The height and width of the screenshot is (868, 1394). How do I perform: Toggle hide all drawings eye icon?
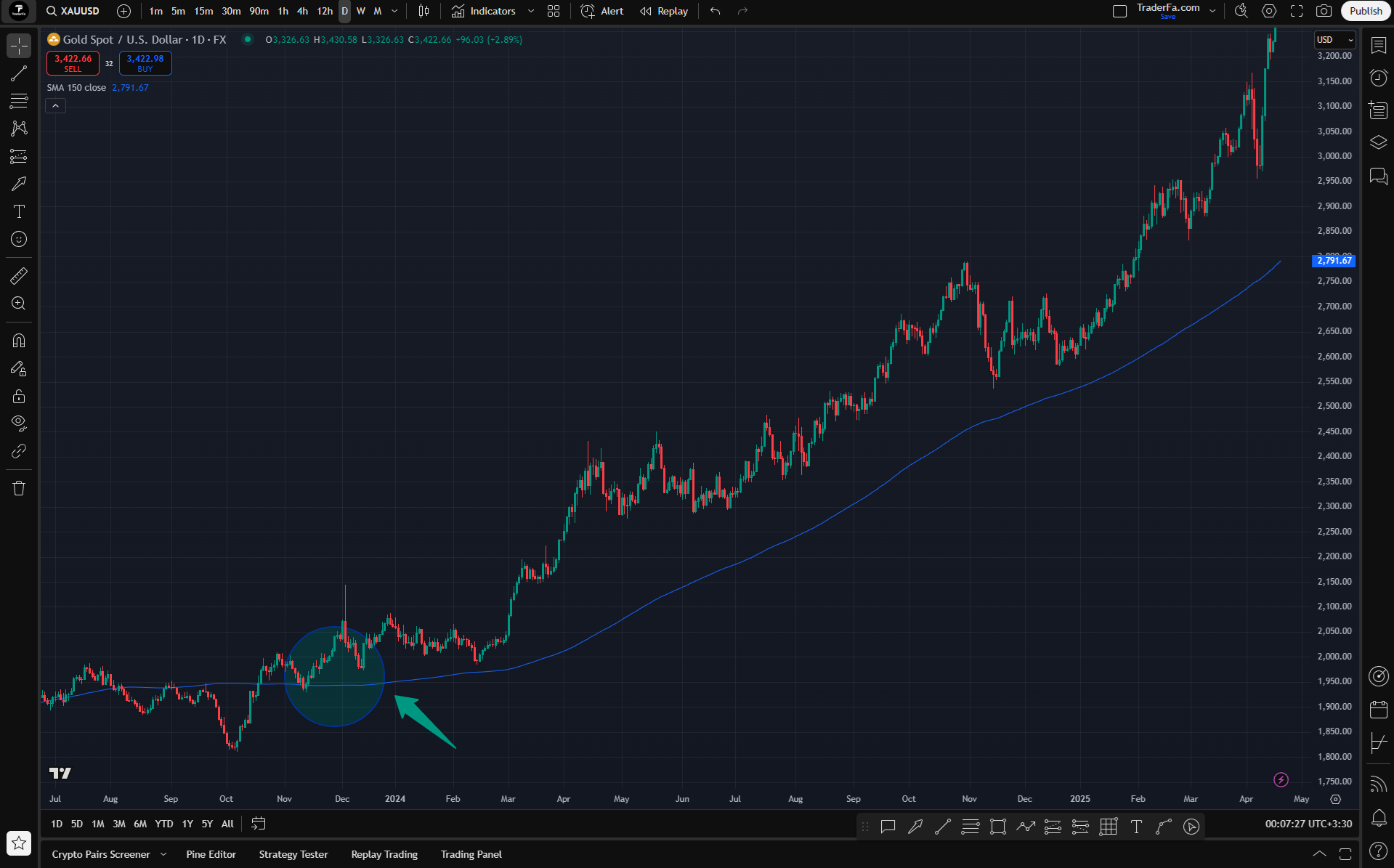[x=19, y=423]
